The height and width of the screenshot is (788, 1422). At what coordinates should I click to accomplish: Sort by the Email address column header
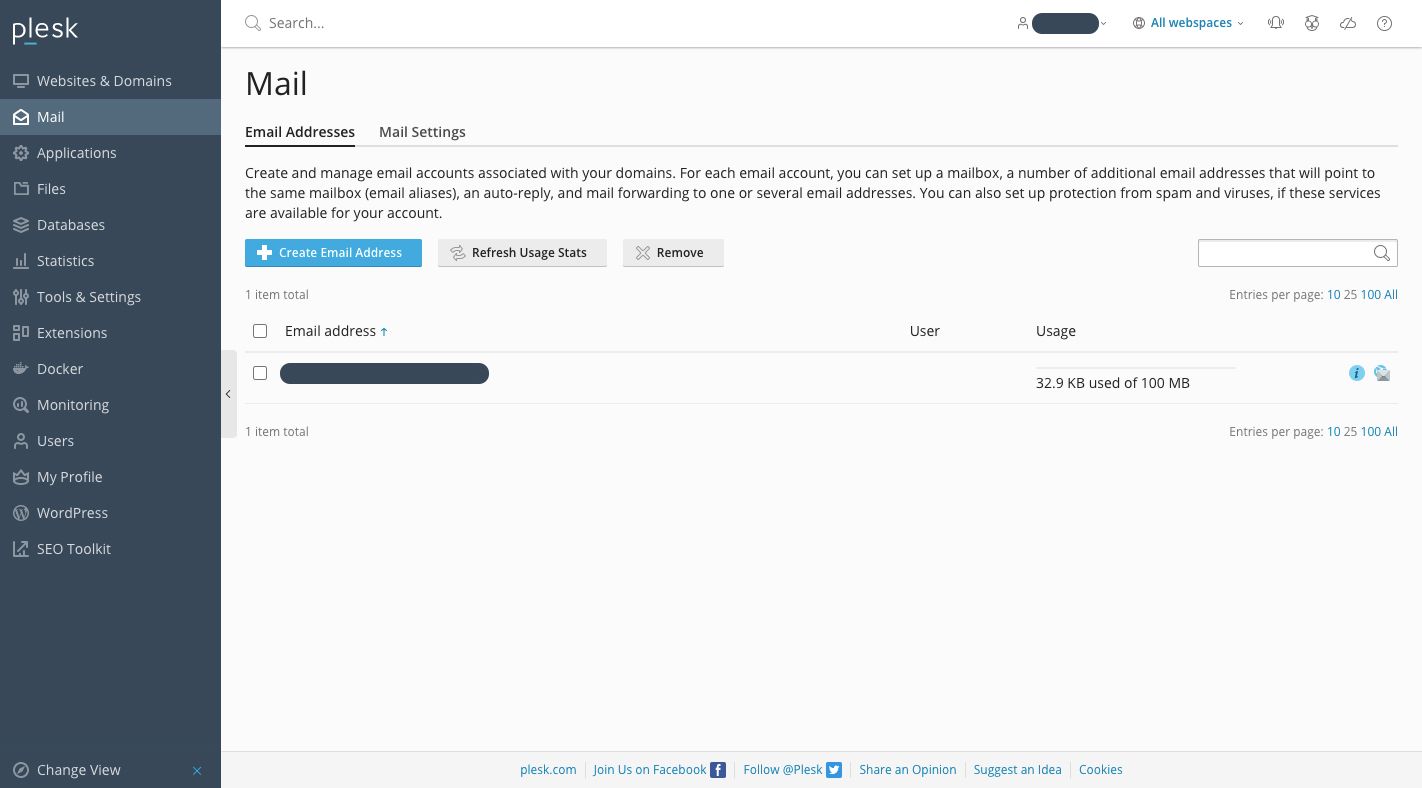point(330,331)
